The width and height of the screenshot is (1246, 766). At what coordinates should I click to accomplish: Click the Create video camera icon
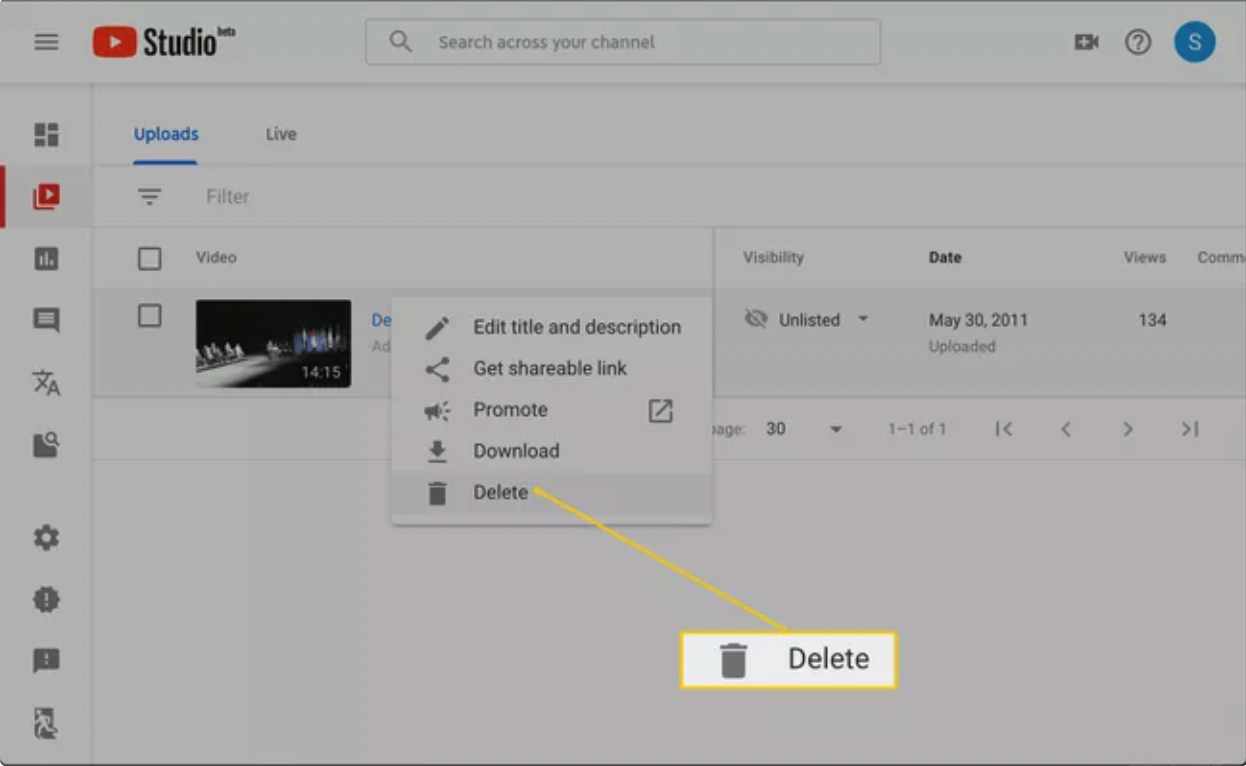click(x=1086, y=42)
